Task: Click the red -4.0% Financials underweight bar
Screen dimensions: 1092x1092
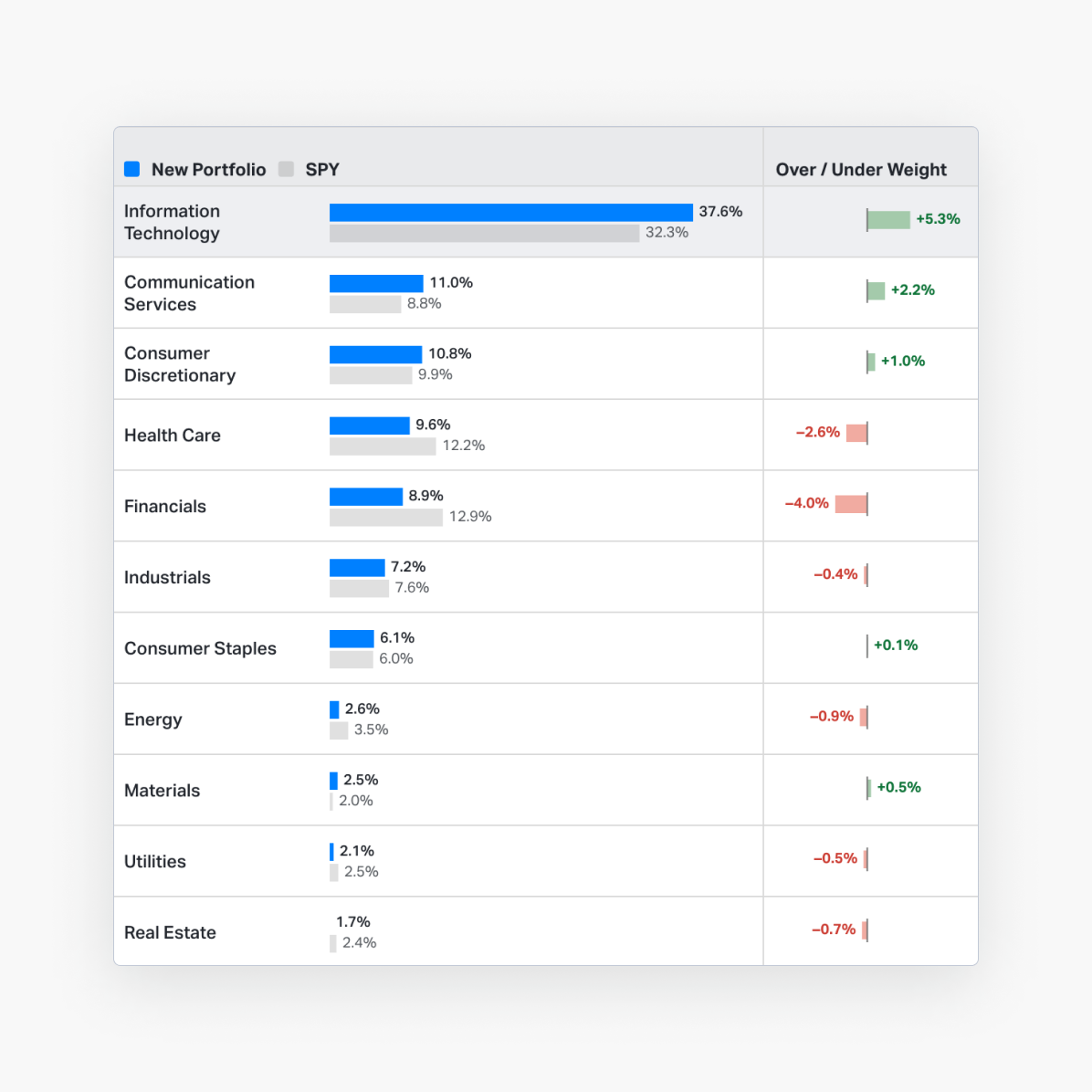Action: point(851,504)
